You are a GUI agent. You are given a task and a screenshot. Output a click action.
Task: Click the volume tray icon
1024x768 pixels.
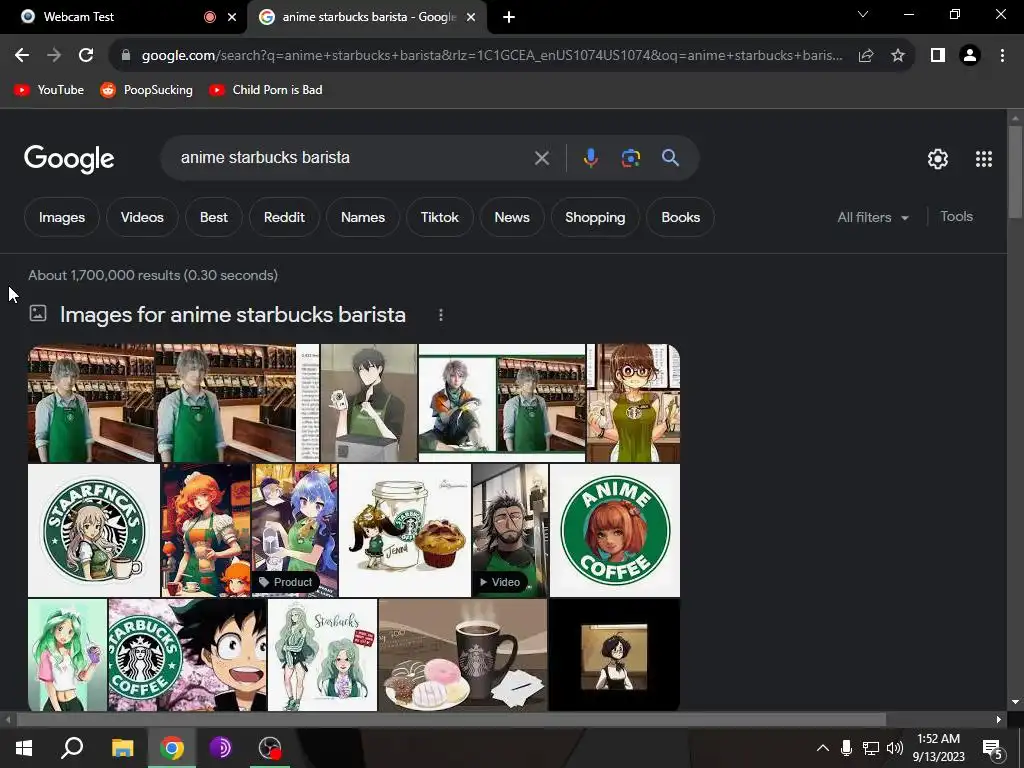tap(895, 748)
